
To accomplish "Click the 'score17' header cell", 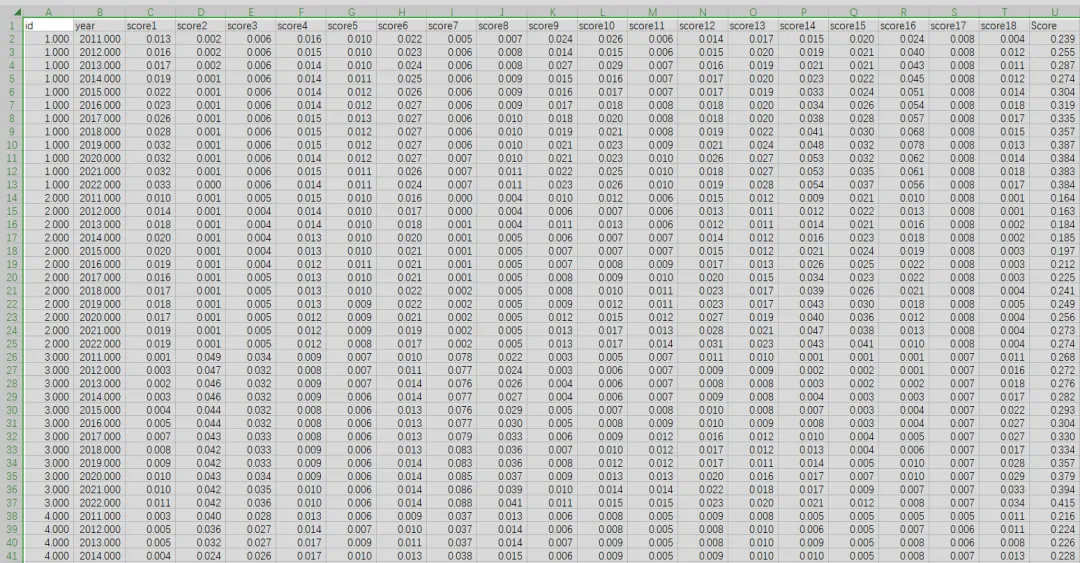I will [x=954, y=25].
